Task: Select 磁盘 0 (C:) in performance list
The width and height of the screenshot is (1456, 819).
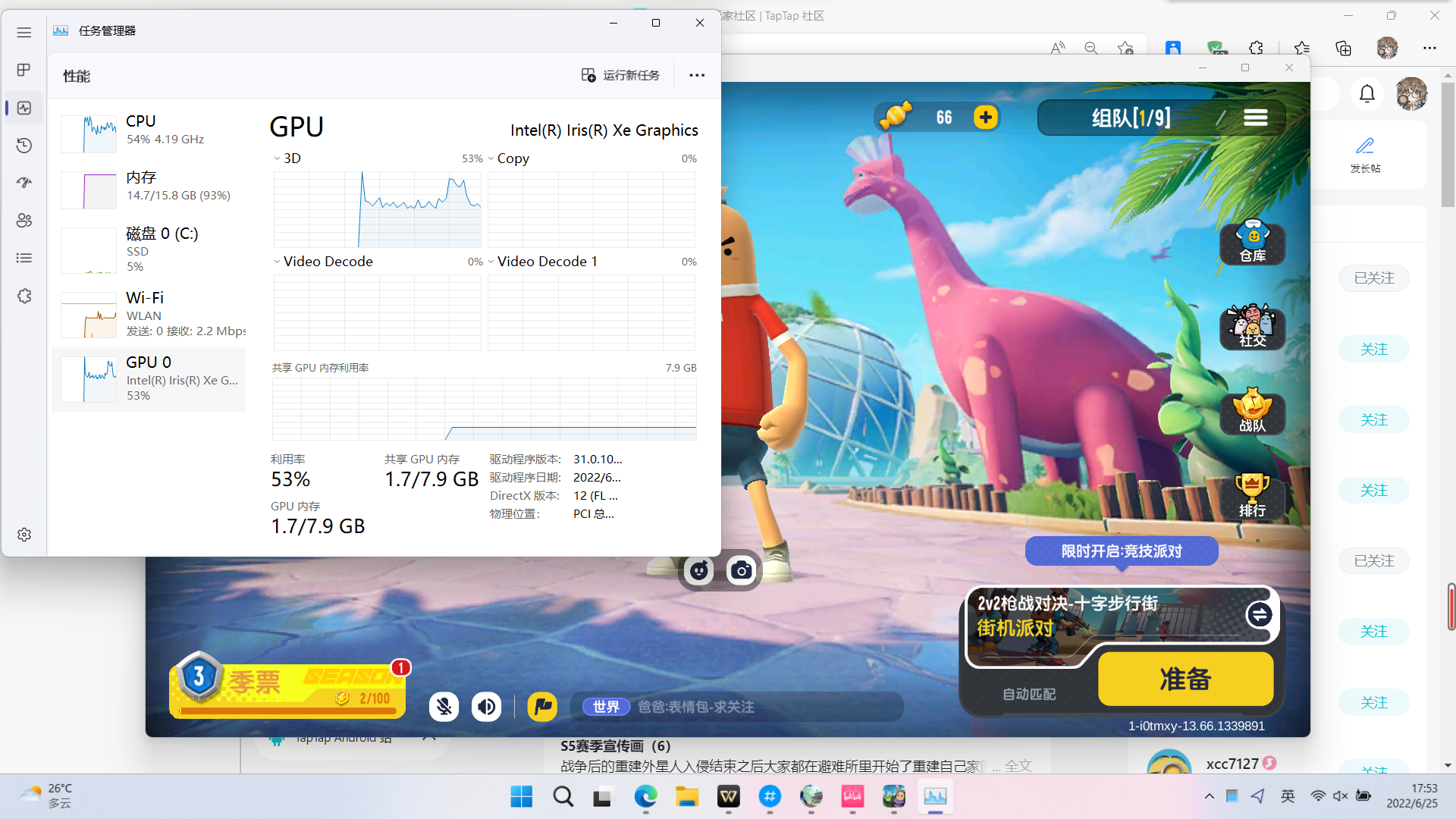Action: click(149, 249)
